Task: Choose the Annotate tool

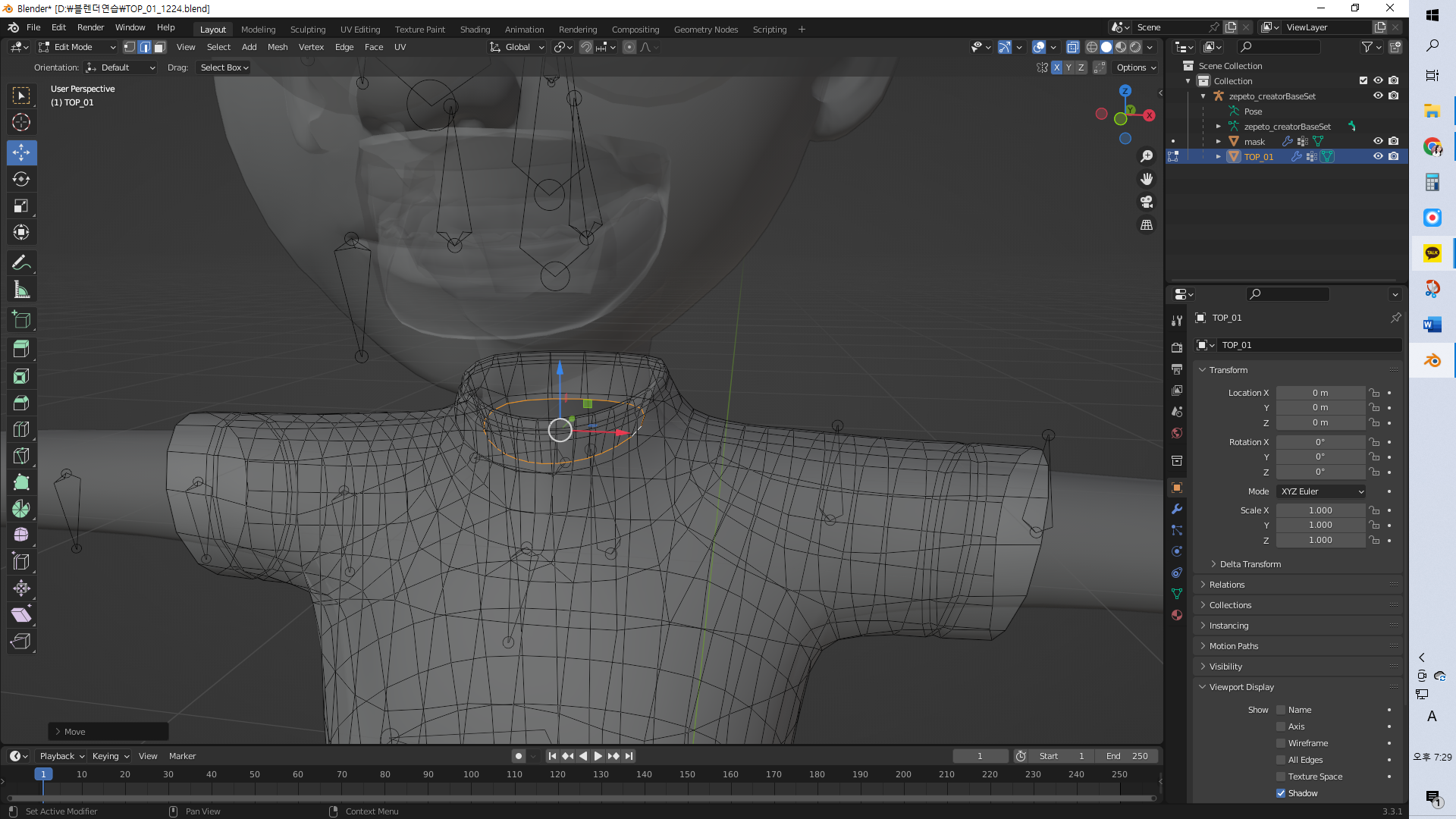Action: [x=21, y=262]
